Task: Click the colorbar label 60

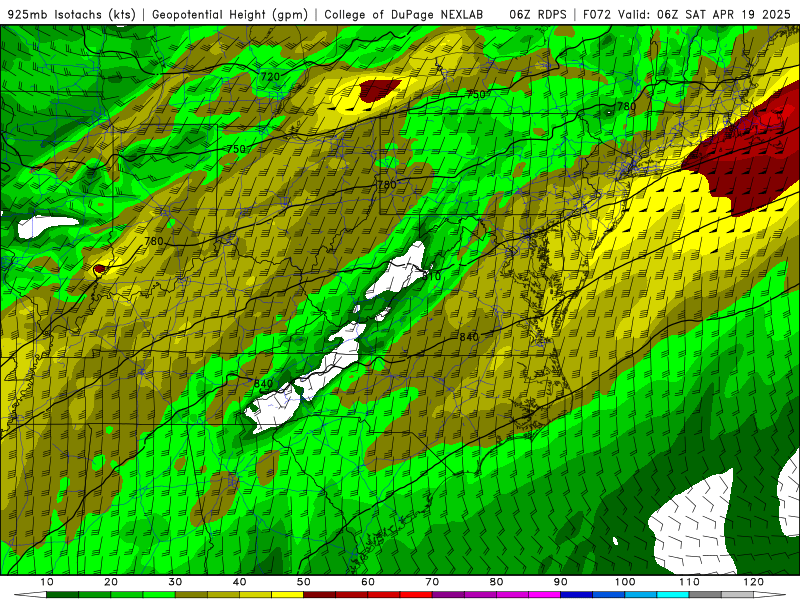Action: (x=368, y=582)
